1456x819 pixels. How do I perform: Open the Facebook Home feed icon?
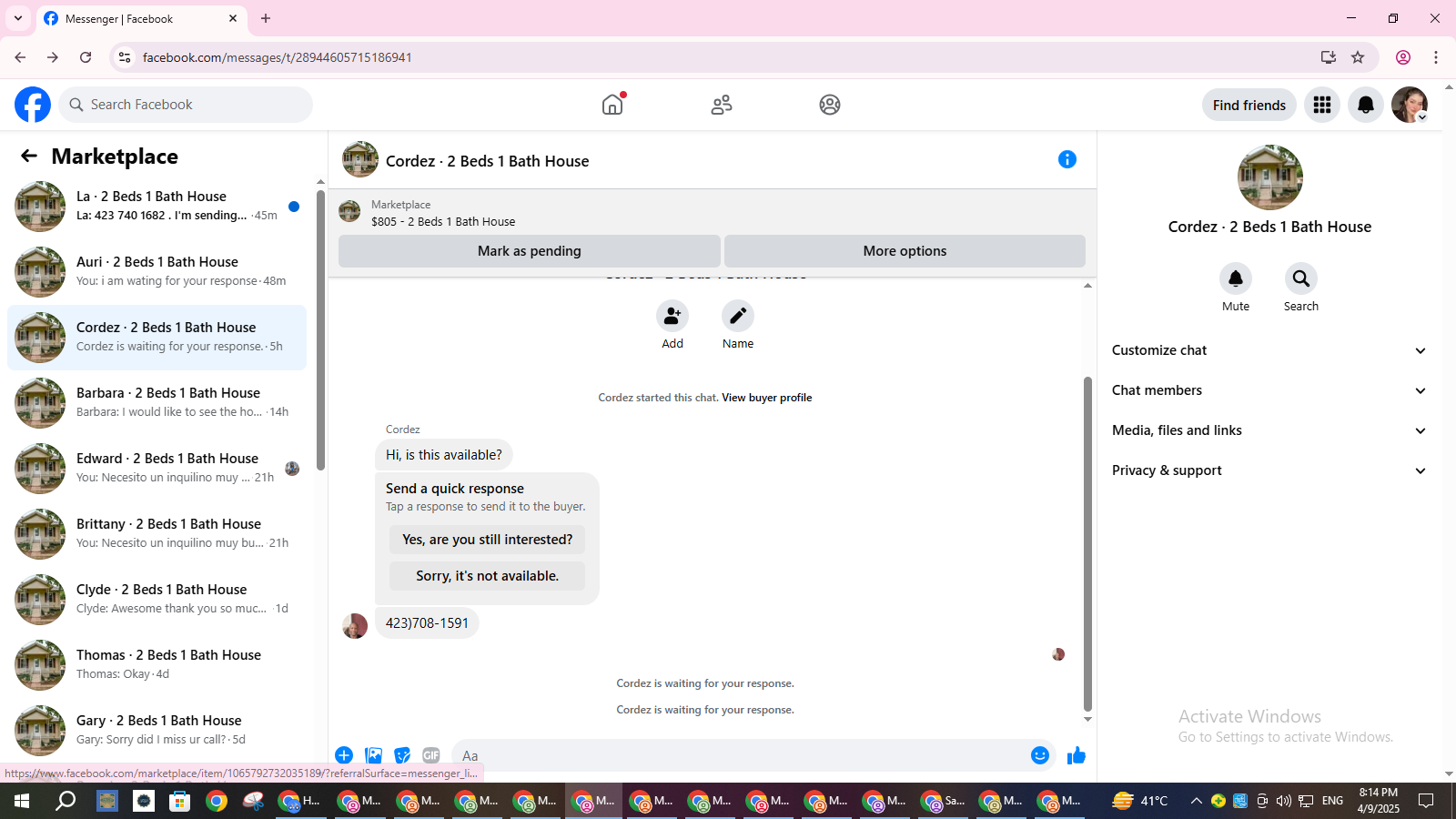tap(612, 105)
